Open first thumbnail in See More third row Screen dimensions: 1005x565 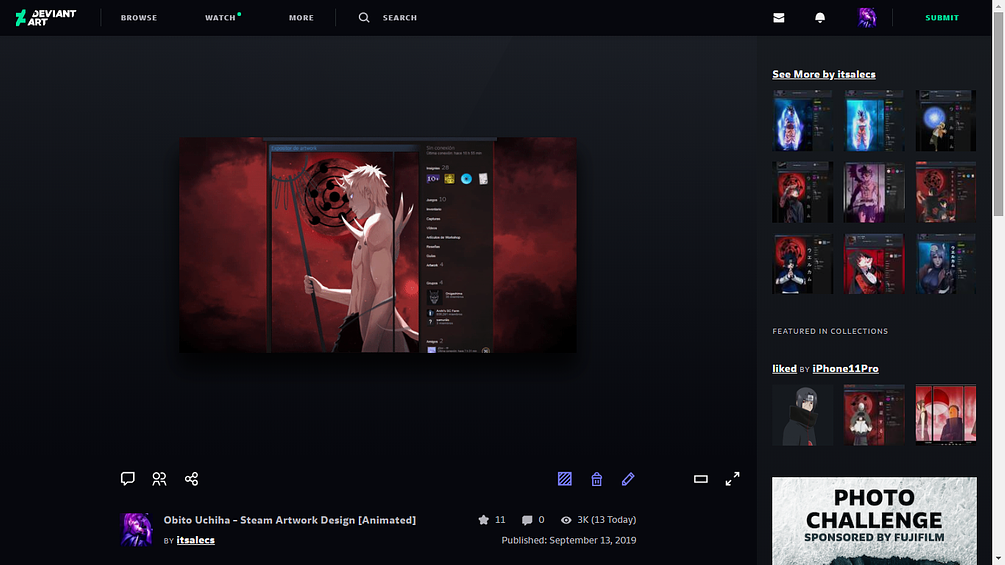802,264
